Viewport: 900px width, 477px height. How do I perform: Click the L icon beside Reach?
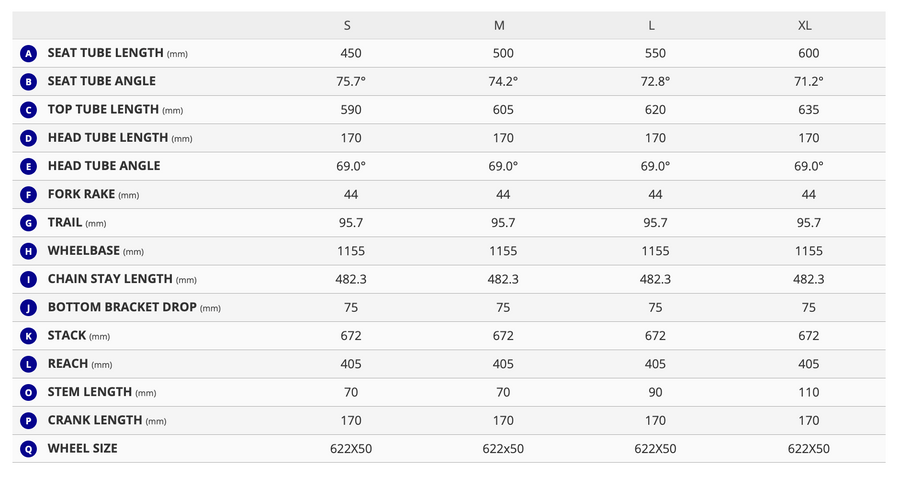(x=28, y=364)
